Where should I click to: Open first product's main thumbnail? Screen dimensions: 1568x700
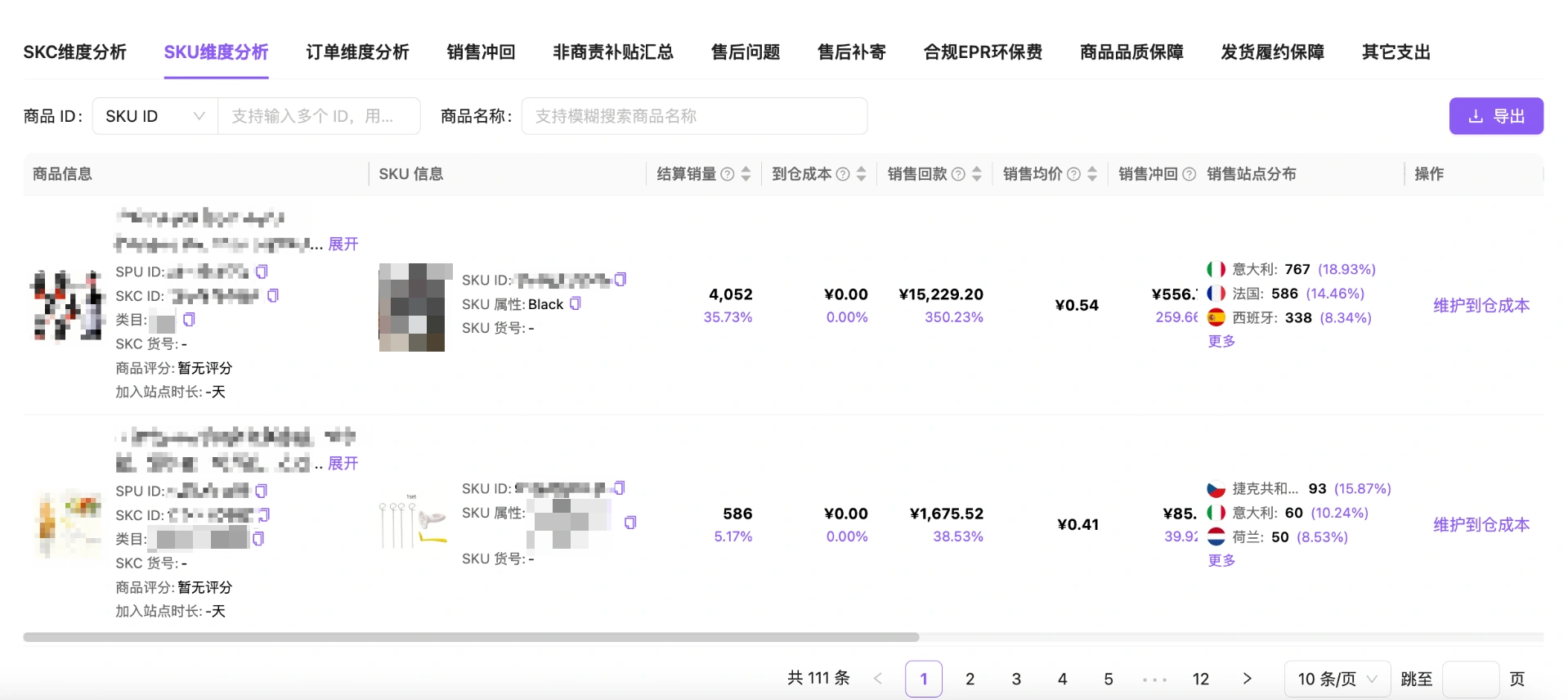click(68, 305)
